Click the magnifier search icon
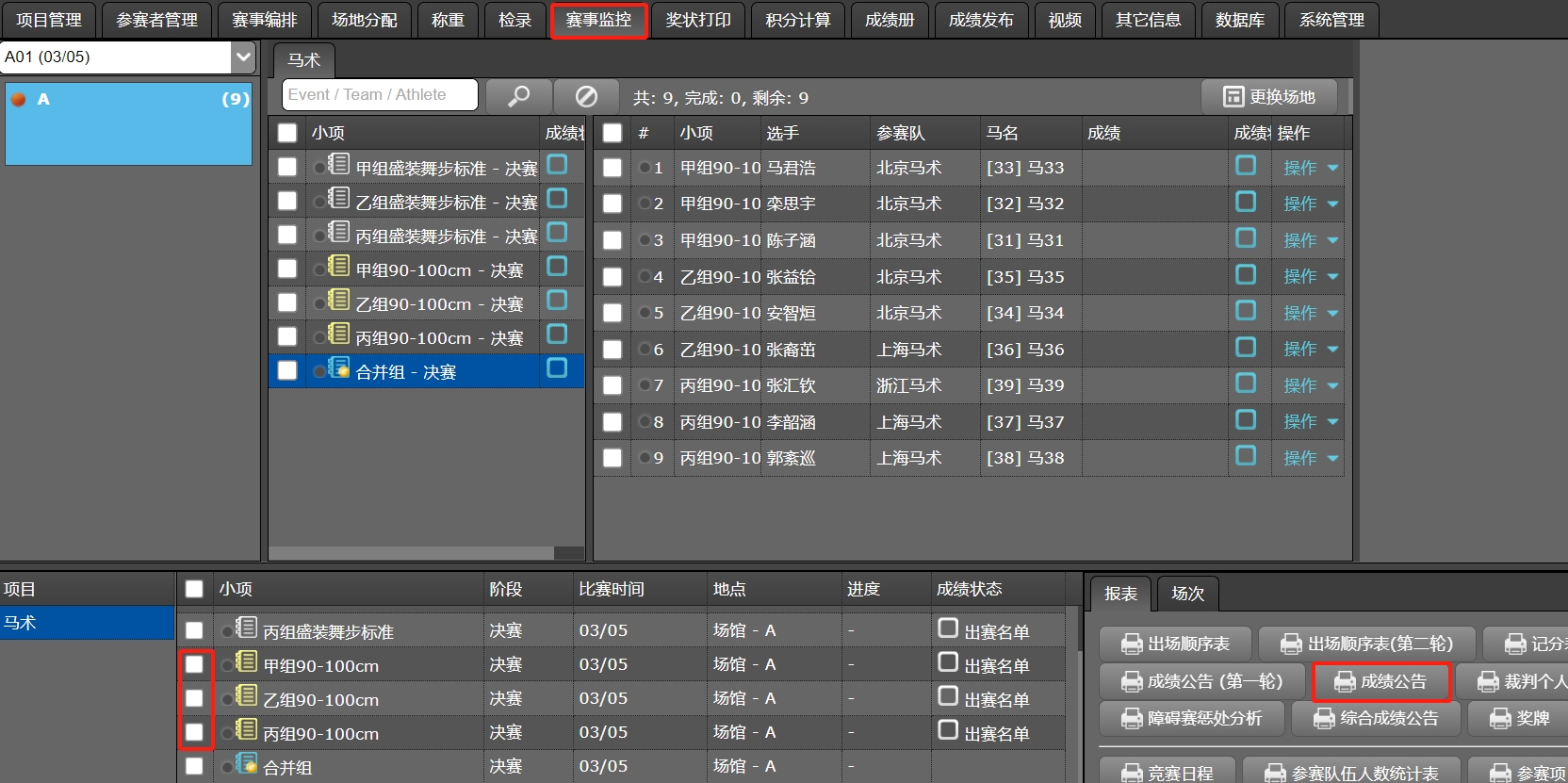This screenshot has width=1568, height=783. tap(518, 96)
